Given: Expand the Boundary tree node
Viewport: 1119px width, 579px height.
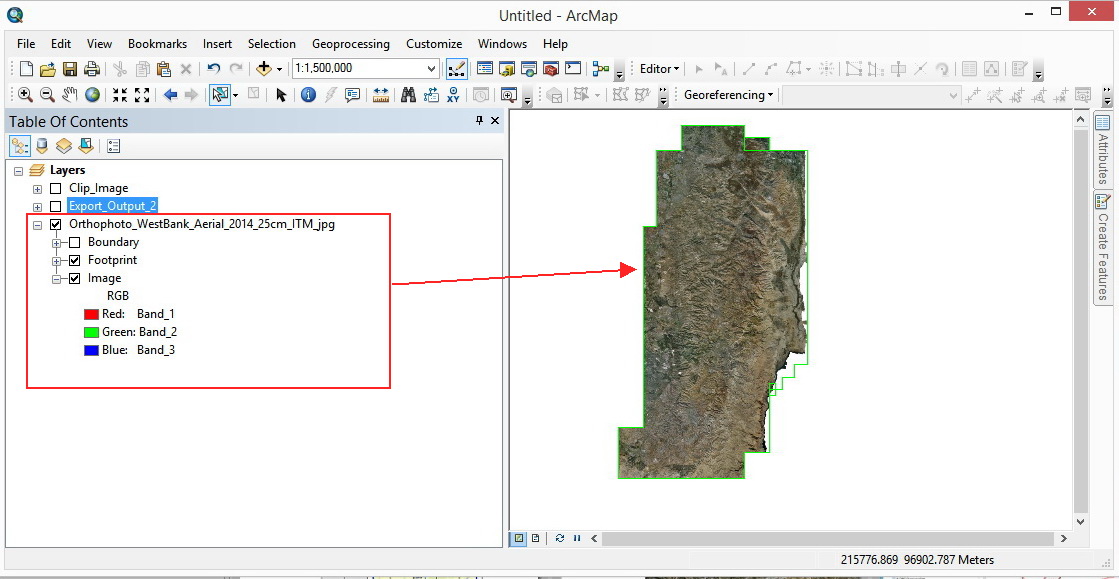Looking at the screenshot, I should 57,241.
